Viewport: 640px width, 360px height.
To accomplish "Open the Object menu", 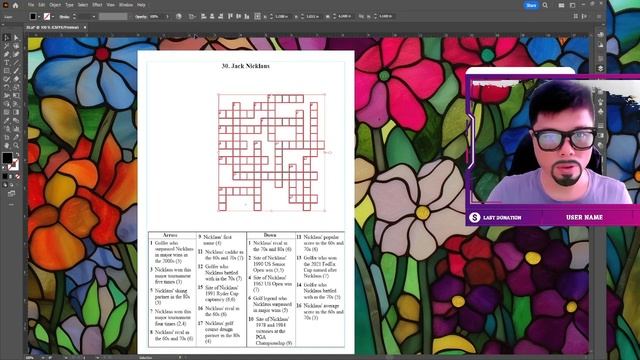I will pyautogui.click(x=55, y=5).
